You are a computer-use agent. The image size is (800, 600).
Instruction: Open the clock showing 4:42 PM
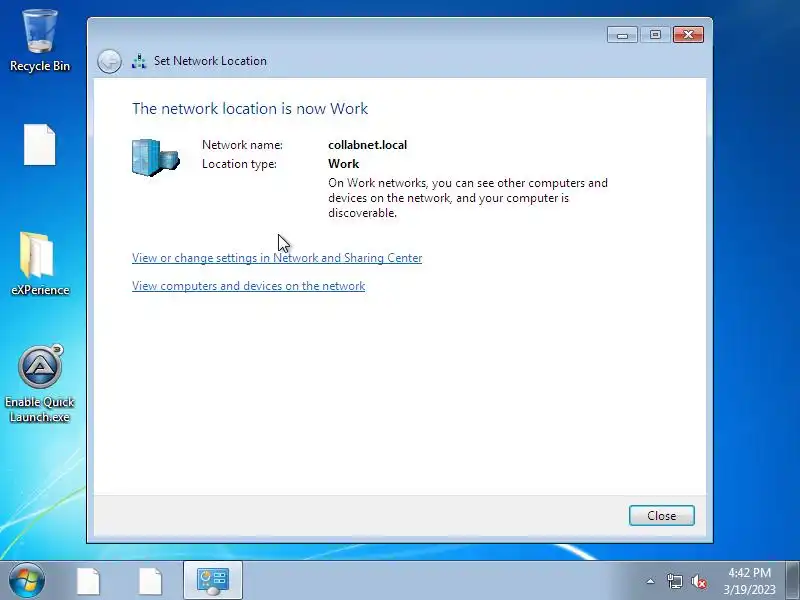(x=749, y=581)
